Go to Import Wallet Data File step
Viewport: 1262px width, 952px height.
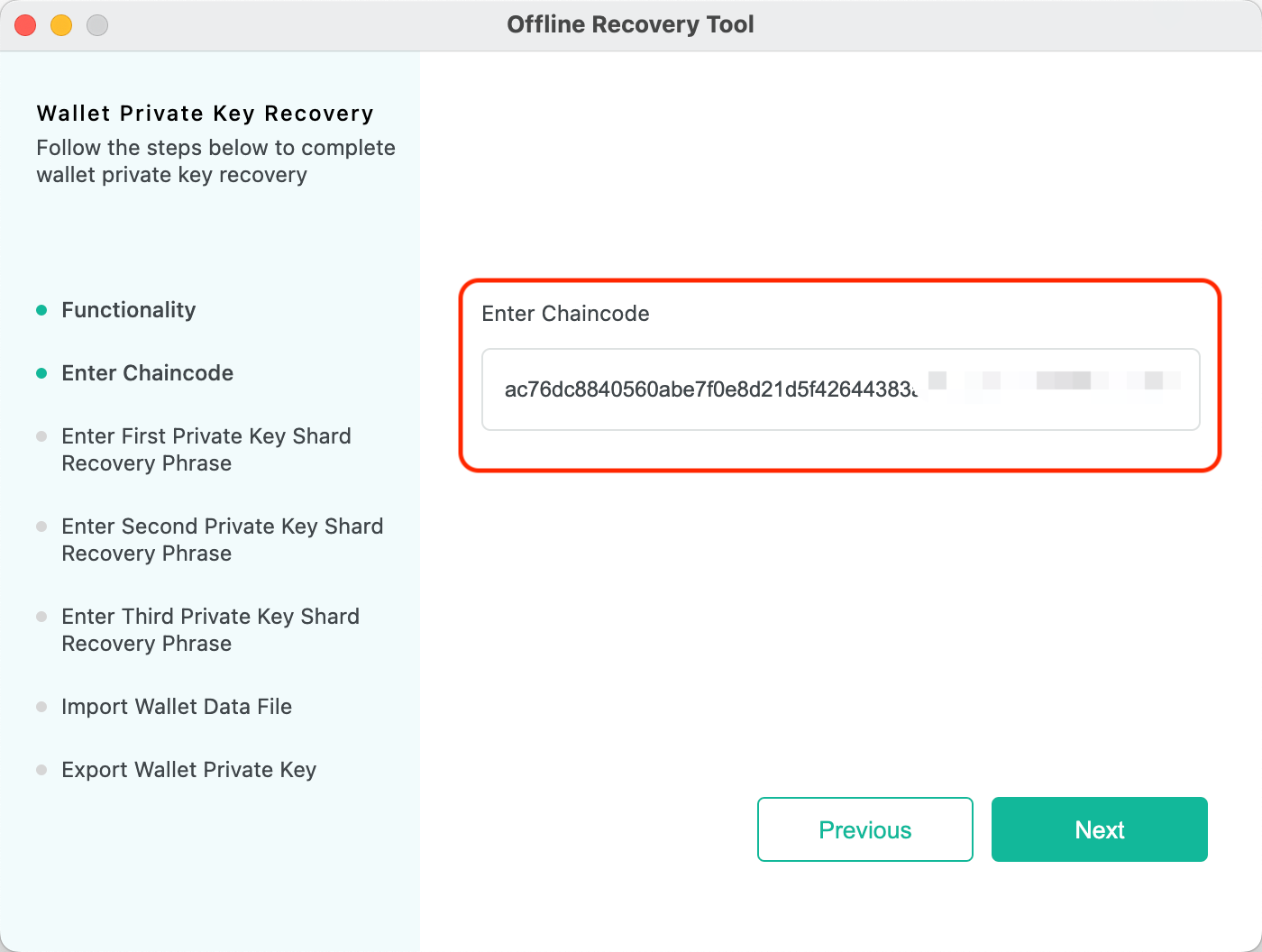click(x=177, y=707)
